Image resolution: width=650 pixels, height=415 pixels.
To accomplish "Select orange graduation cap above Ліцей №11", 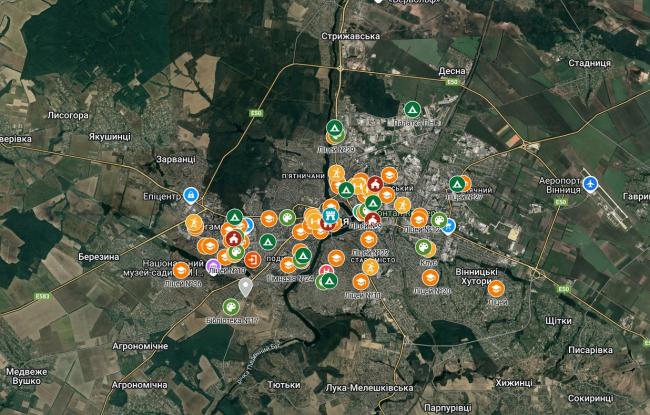I will point(360,283).
